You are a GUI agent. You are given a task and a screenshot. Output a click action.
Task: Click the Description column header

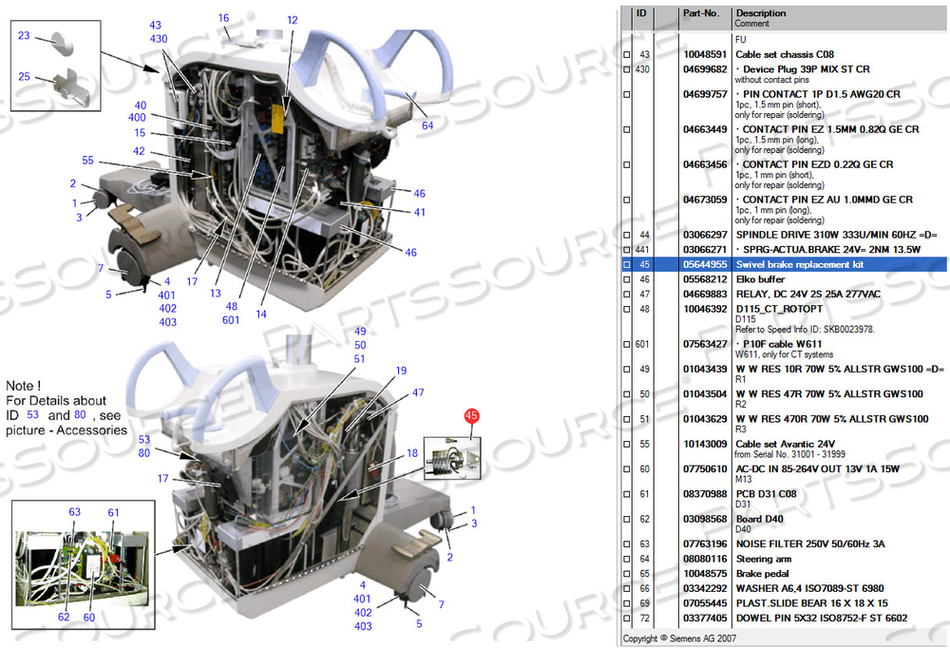pyautogui.click(x=760, y=14)
